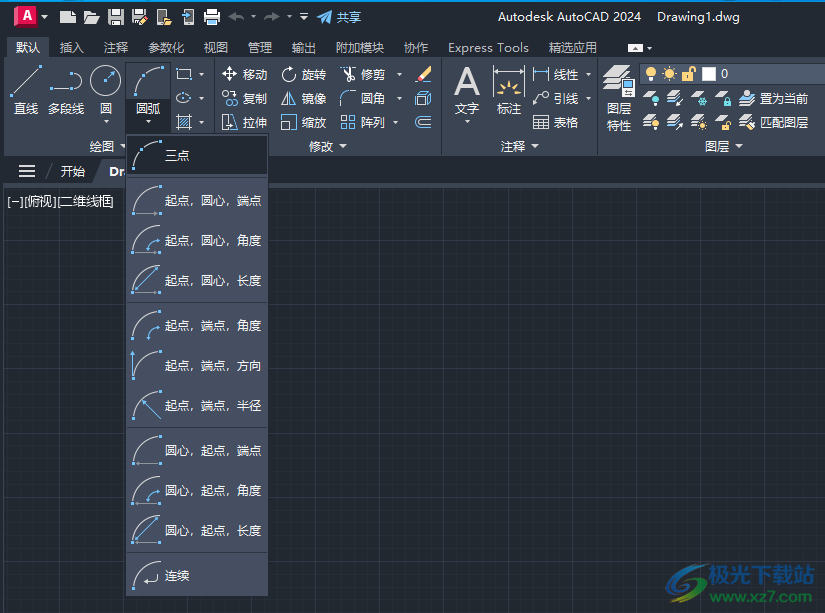Expand the Modify (修改) panel

pos(327,146)
